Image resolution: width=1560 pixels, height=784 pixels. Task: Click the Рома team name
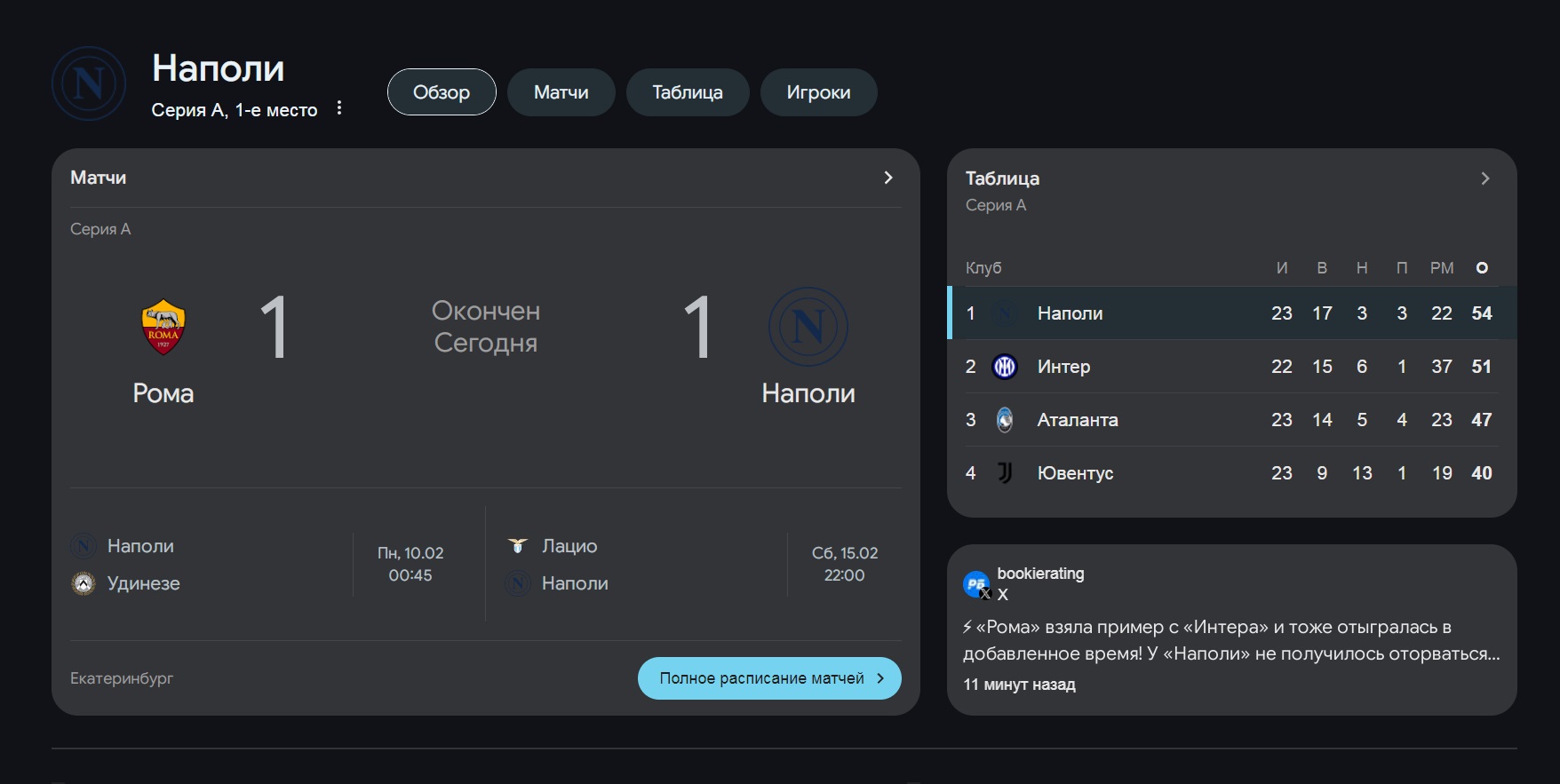(x=163, y=393)
